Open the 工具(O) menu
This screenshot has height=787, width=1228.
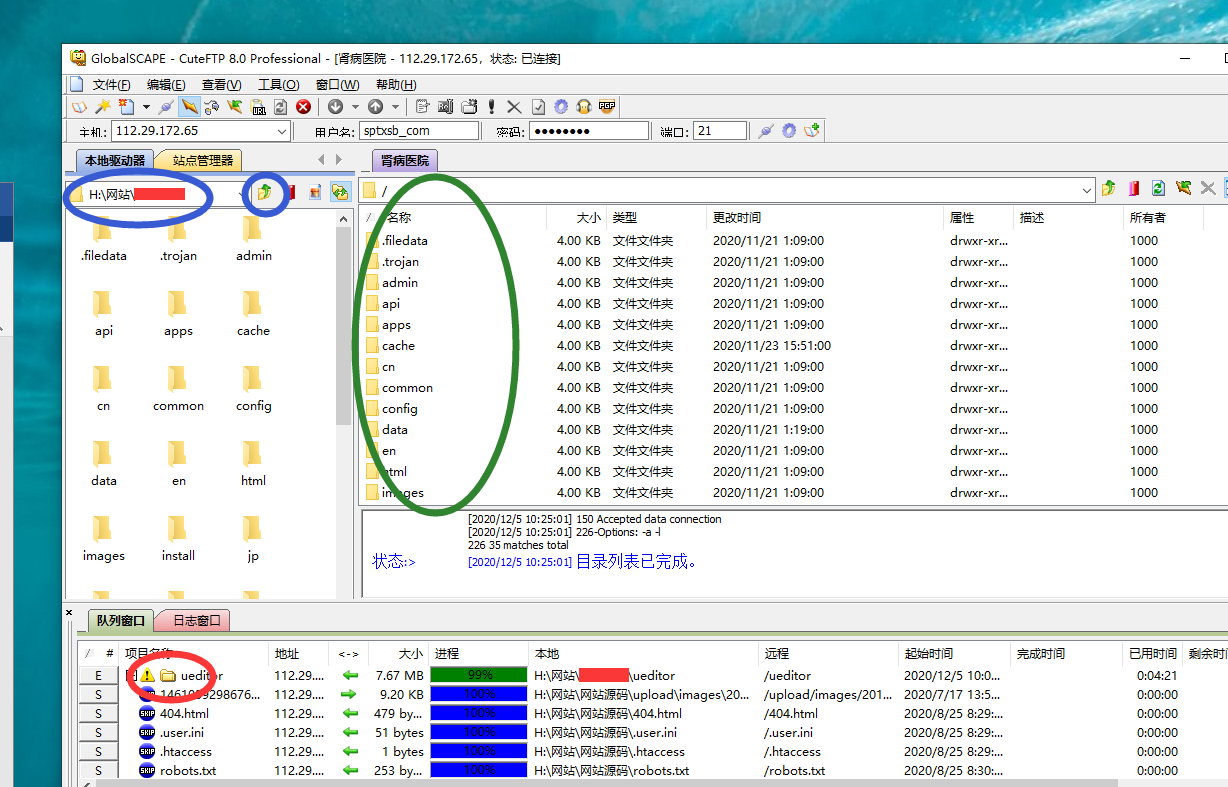click(x=278, y=85)
